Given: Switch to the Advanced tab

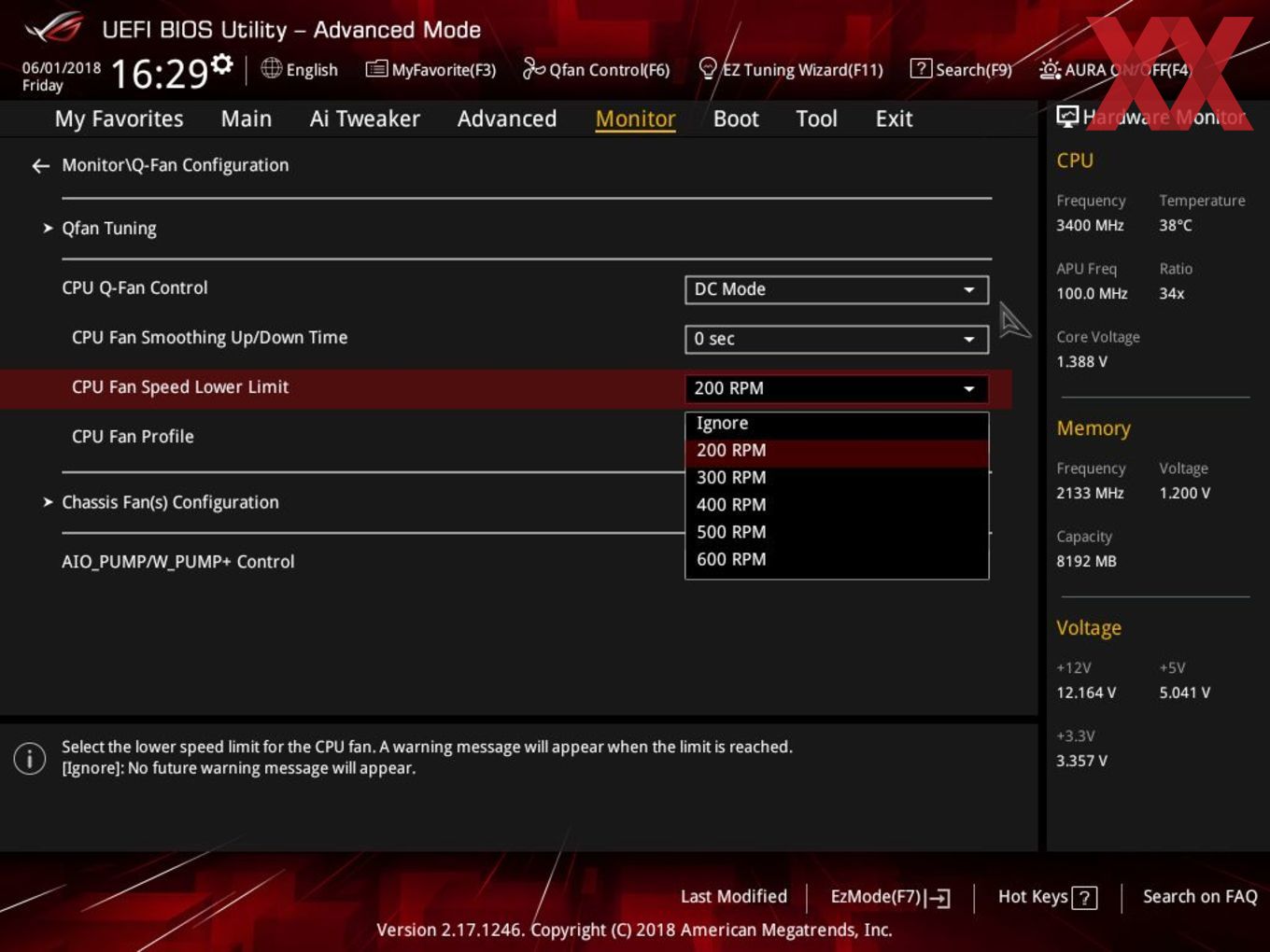Looking at the screenshot, I should pyautogui.click(x=507, y=119).
